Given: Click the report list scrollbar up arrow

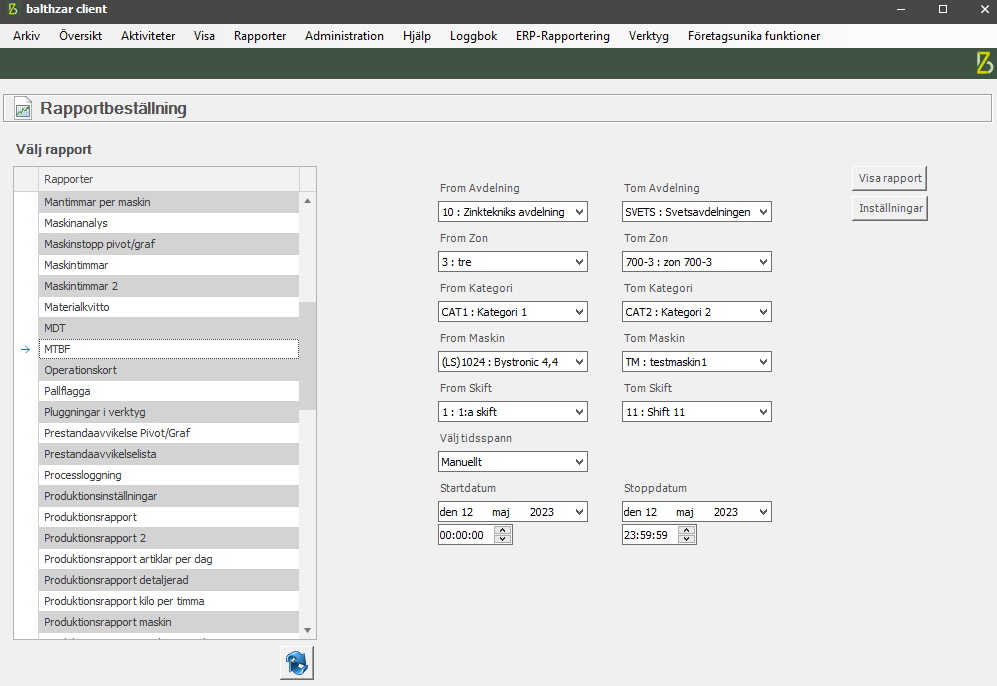Looking at the screenshot, I should point(308,201).
